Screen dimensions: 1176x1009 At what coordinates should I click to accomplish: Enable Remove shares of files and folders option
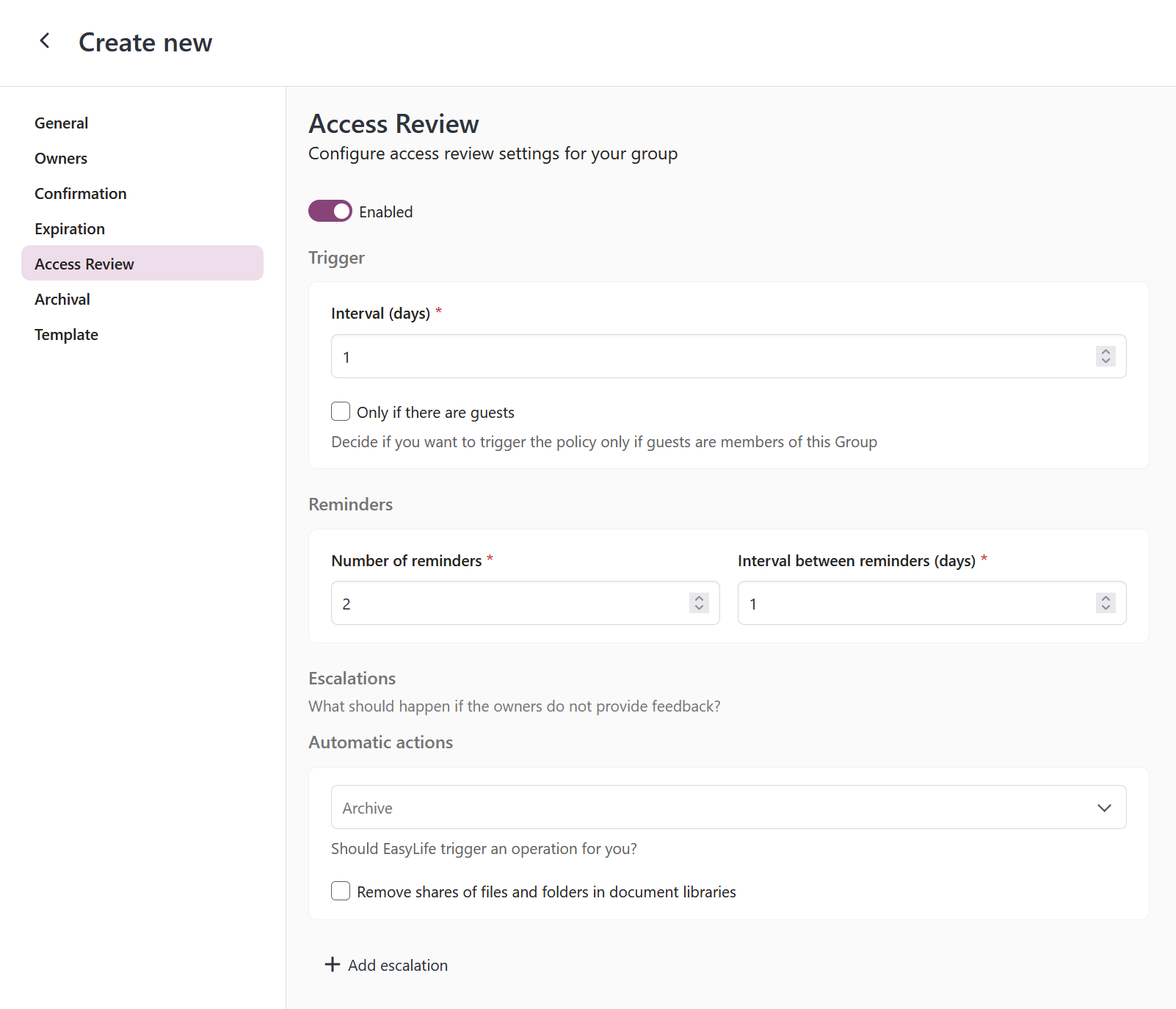click(341, 891)
